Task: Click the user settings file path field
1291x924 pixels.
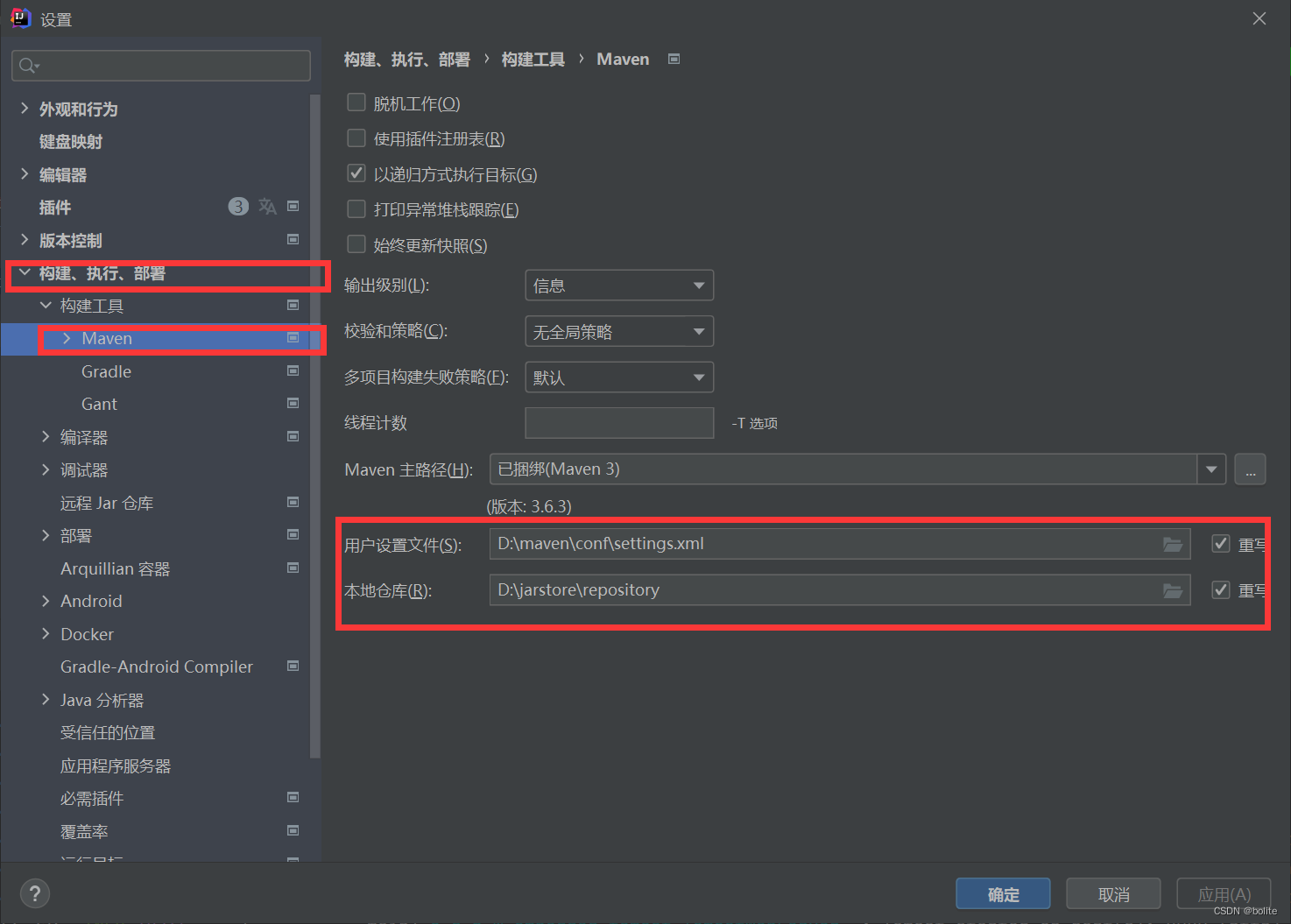Action: point(839,544)
